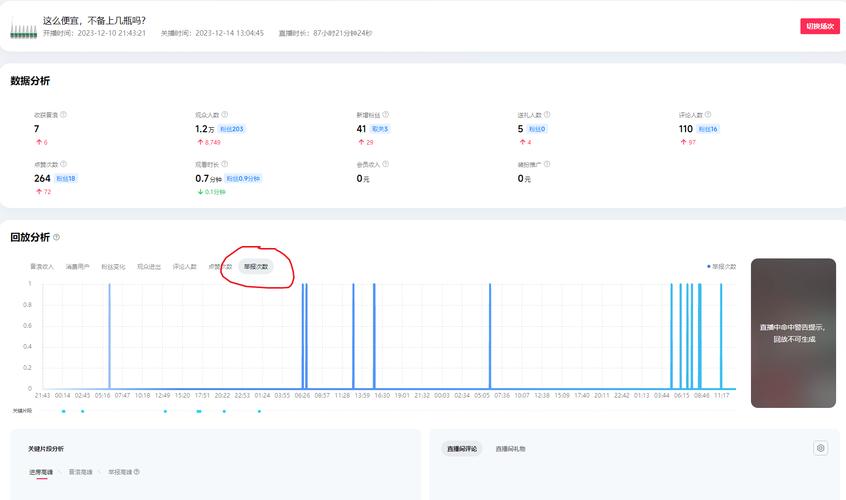Click help icon beside 观看时长
The image size is (846, 500).
pyautogui.click(x=224, y=164)
